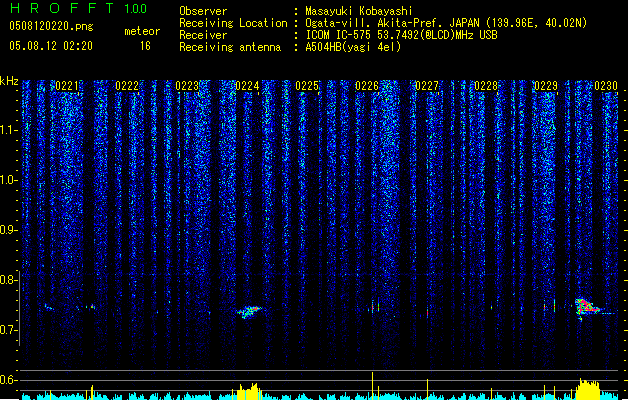Click the meteor label
Viewport: 629px width, 400px height.
142,31
